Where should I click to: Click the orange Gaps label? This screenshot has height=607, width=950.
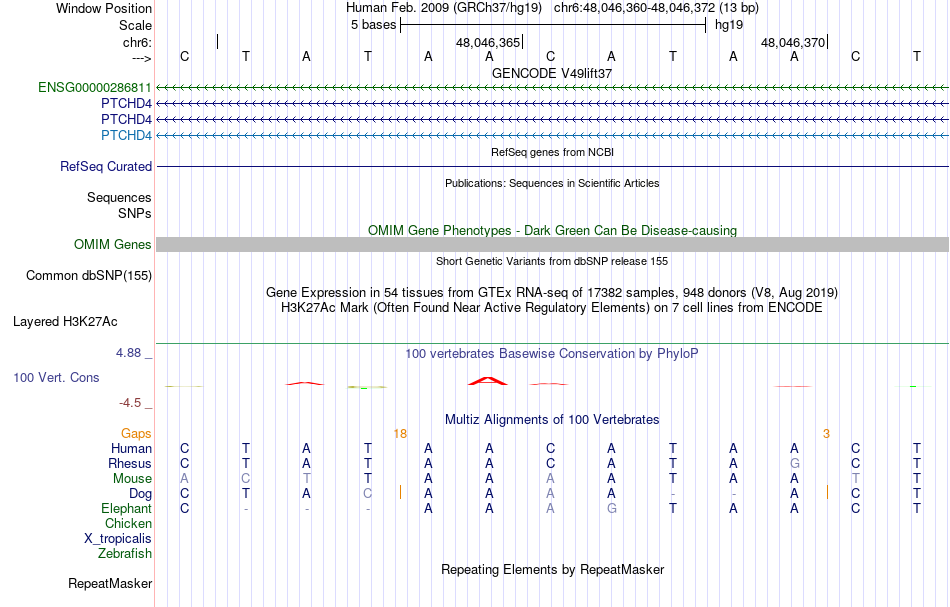(x=136, y=433)
